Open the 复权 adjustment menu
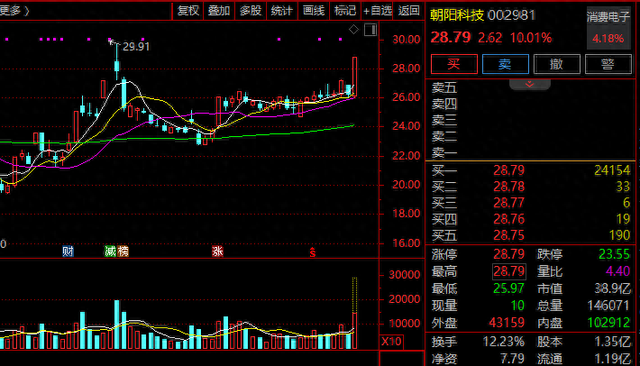 click(x=188, y=11)
